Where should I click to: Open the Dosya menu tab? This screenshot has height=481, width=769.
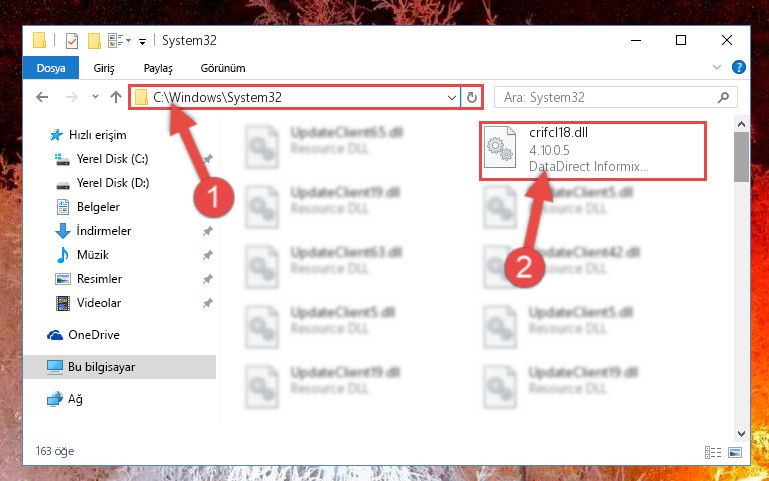click(51, 68)
